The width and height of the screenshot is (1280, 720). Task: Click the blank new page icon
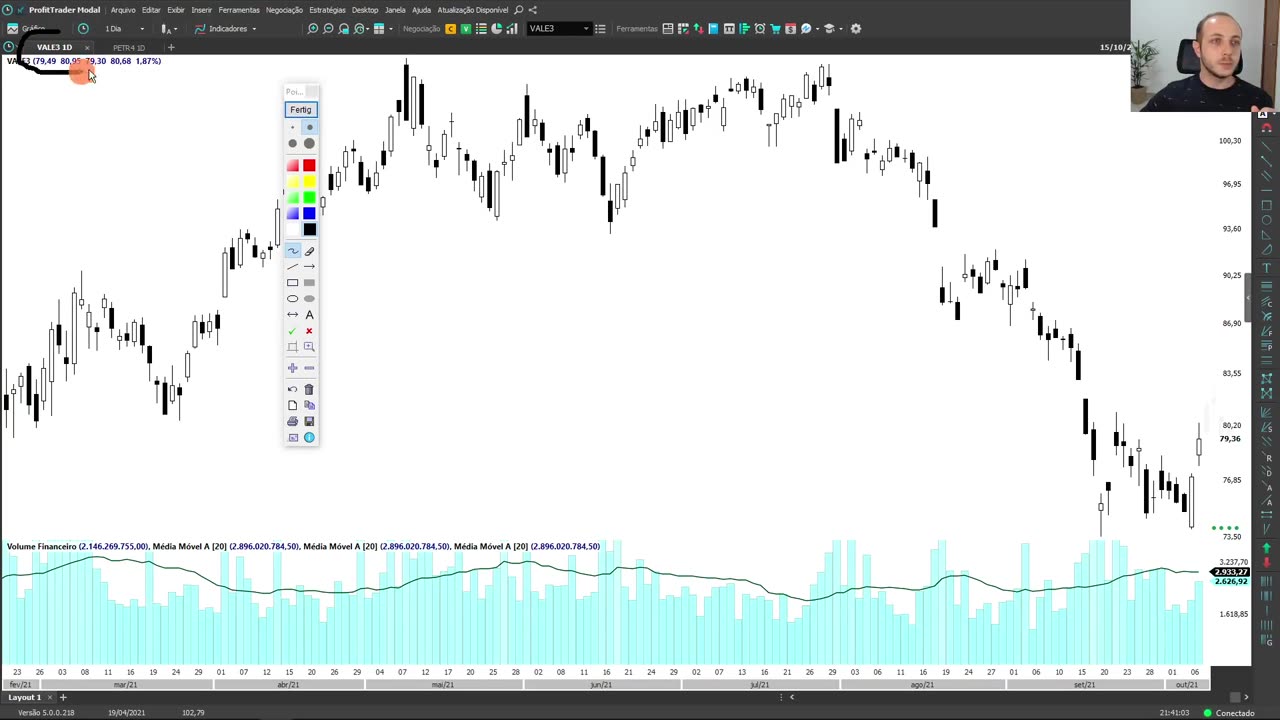(x=293, y=405)
